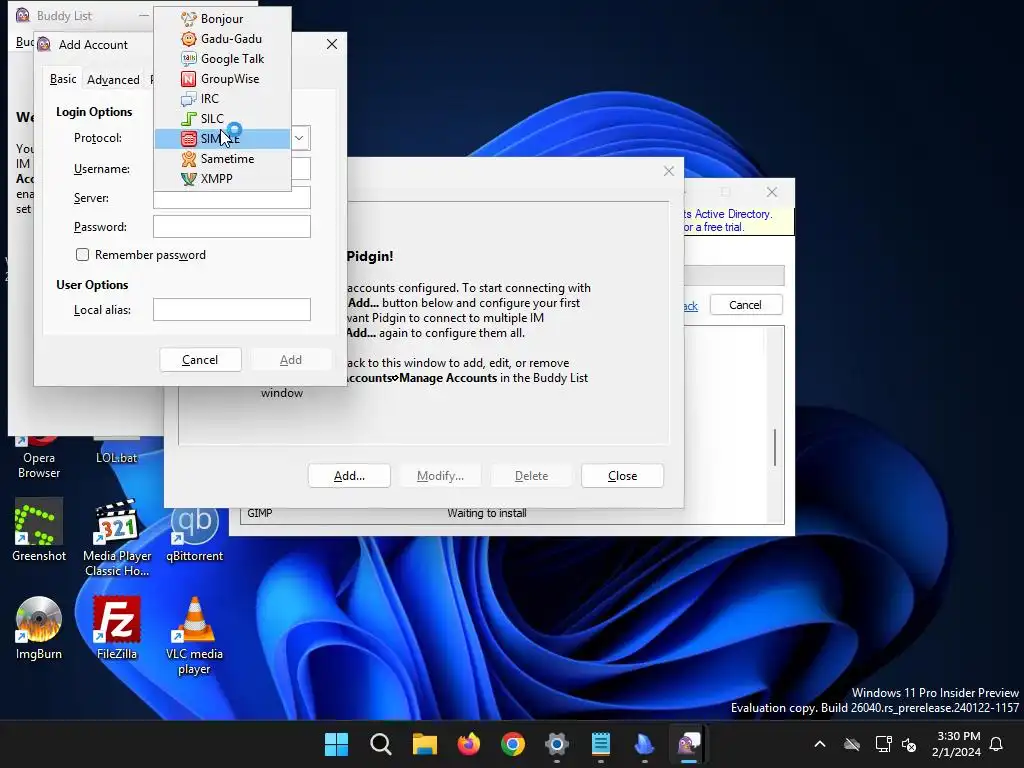Select SILC protocol option
The width and height of the screenshot is (1024, 768).
(222, 118)
